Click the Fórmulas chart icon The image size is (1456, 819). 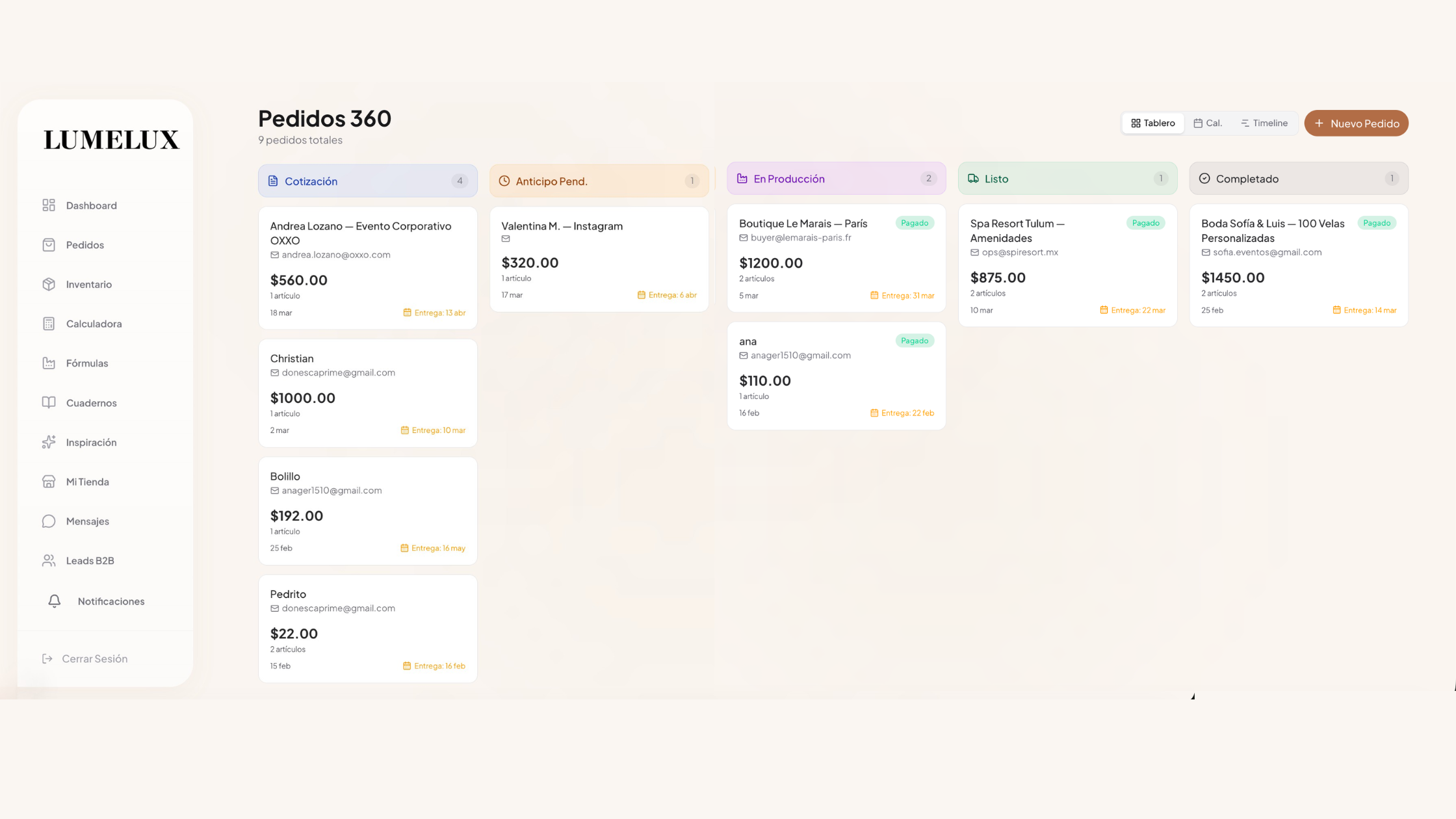49,363
